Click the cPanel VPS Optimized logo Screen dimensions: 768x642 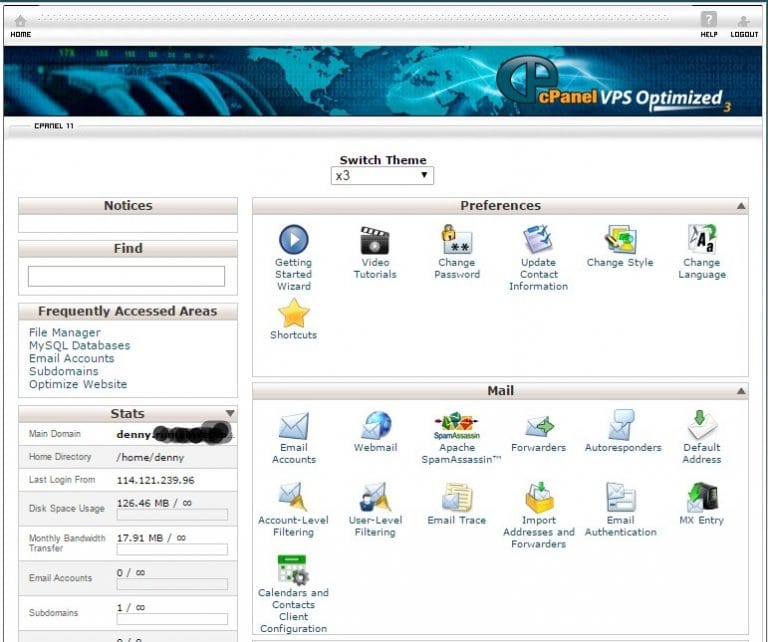point(613,83)
